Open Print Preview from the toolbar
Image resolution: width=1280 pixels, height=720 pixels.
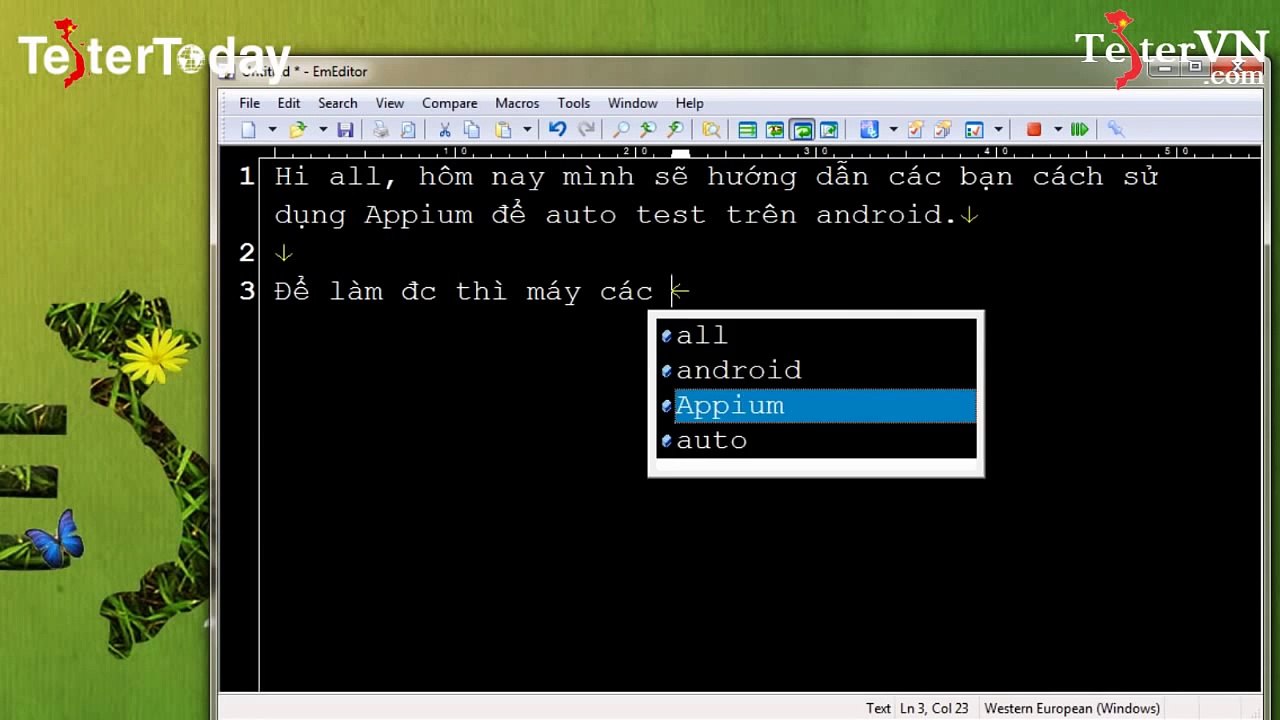pos(408,130)
